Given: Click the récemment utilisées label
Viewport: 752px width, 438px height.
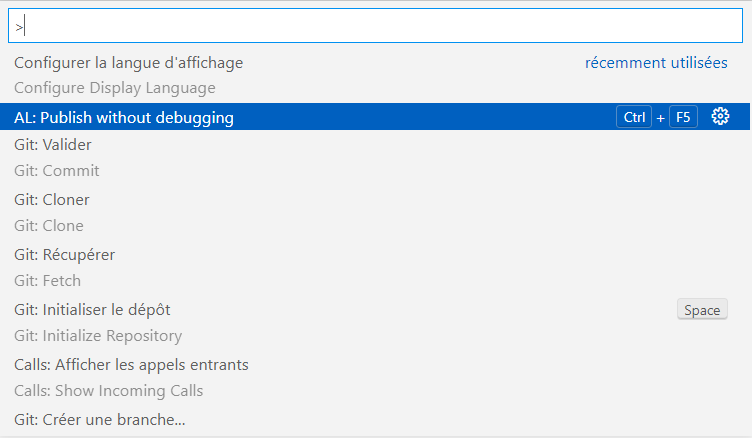Looking at the screenshot, I should 656,62.
